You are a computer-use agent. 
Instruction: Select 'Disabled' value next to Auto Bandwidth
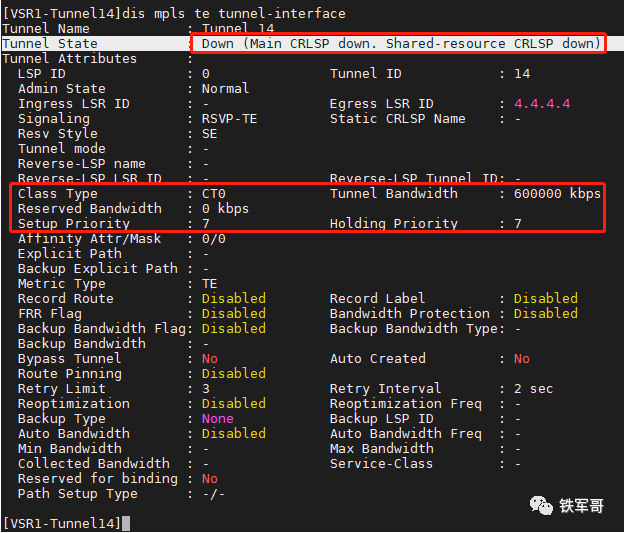pyautogui.click(x=234, y=434)
